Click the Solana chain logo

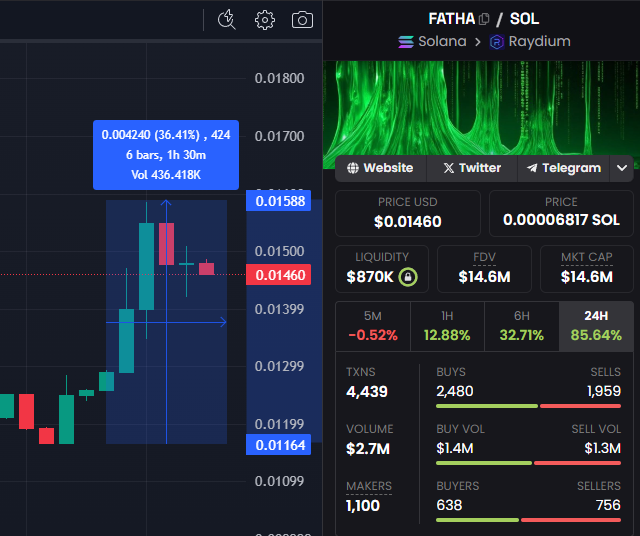pyautogui.click(x=406, y=42)
